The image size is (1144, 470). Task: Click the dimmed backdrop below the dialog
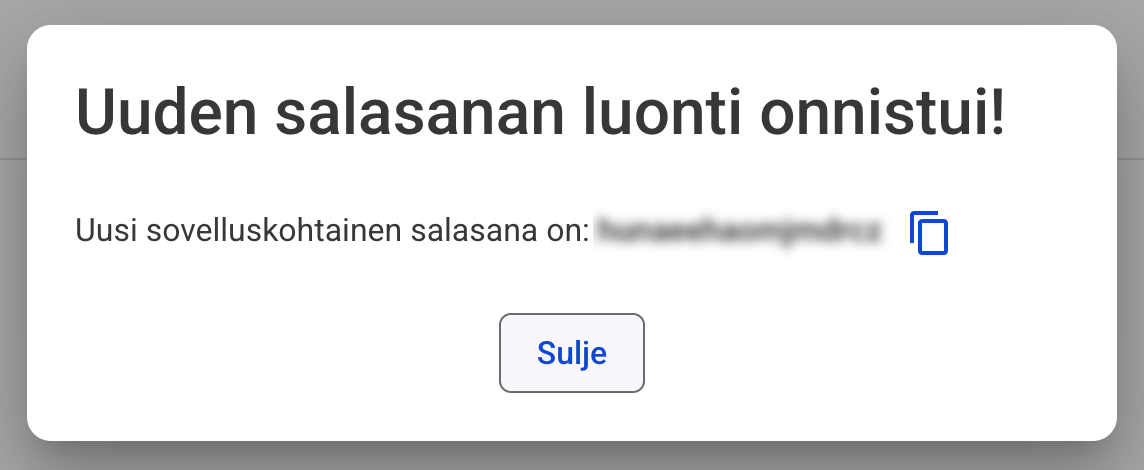(x=572, y=457)
